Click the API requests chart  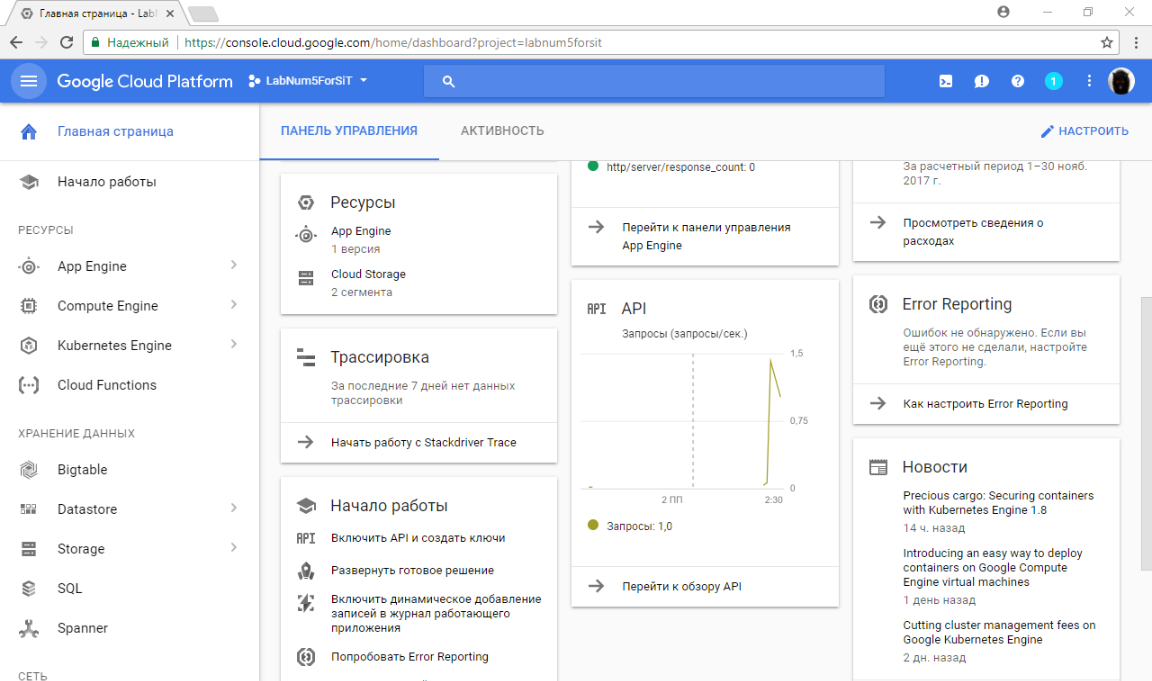coord(683,421)
